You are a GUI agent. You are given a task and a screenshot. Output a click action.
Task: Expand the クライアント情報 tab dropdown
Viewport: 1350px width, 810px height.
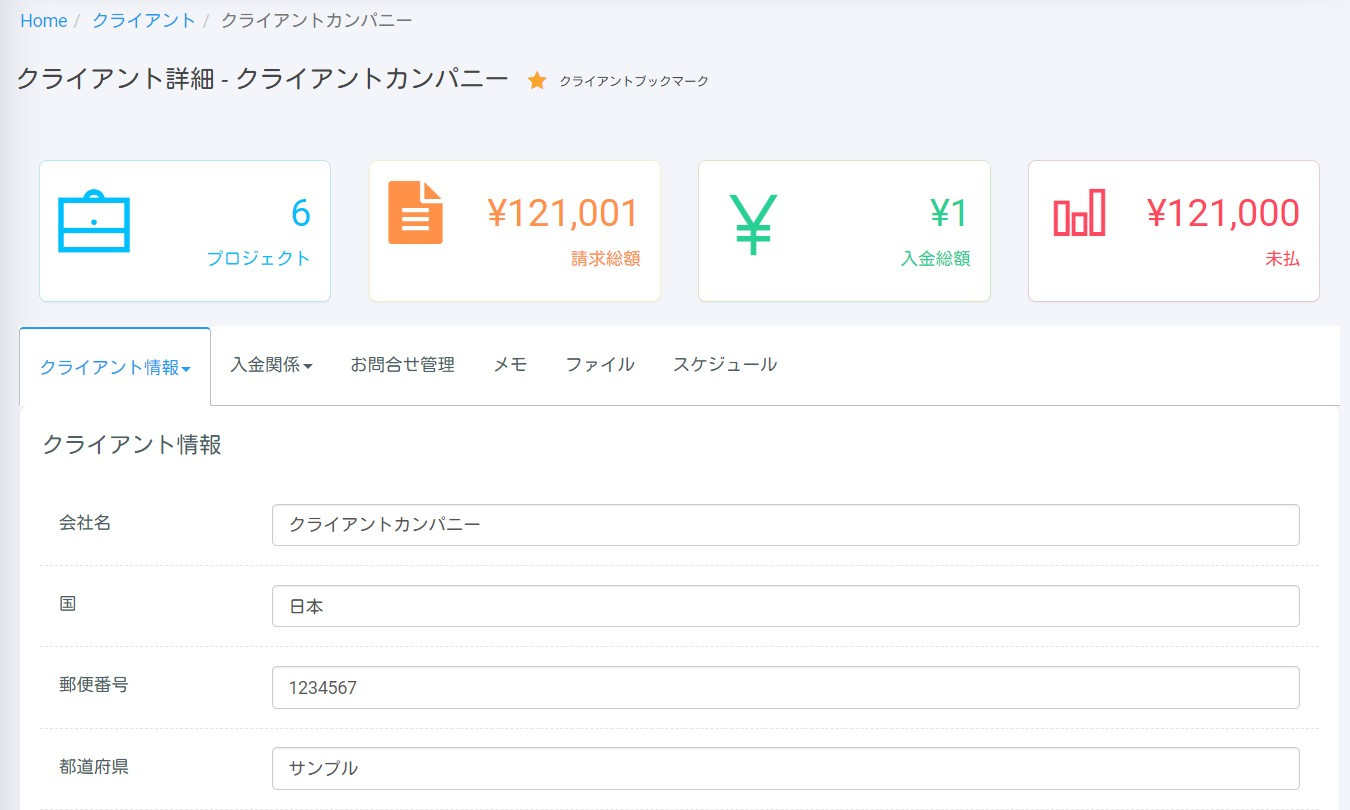pos(115,367)
